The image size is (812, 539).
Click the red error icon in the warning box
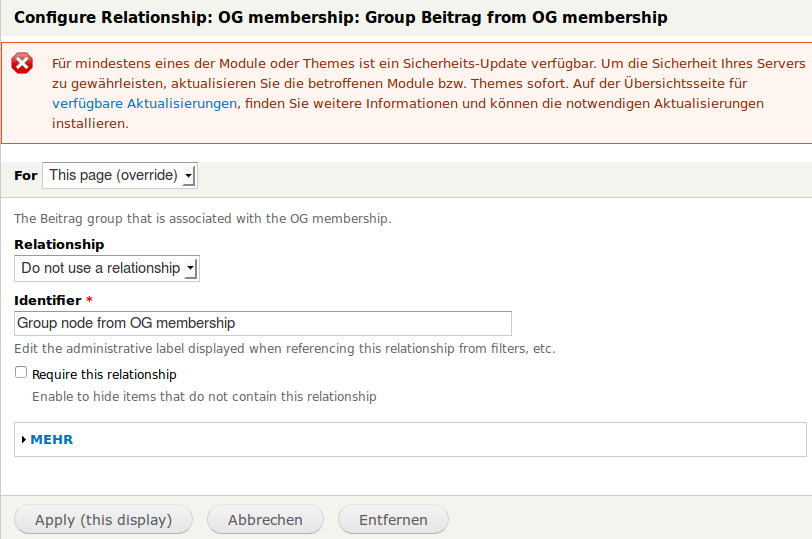tap(22, 64)
